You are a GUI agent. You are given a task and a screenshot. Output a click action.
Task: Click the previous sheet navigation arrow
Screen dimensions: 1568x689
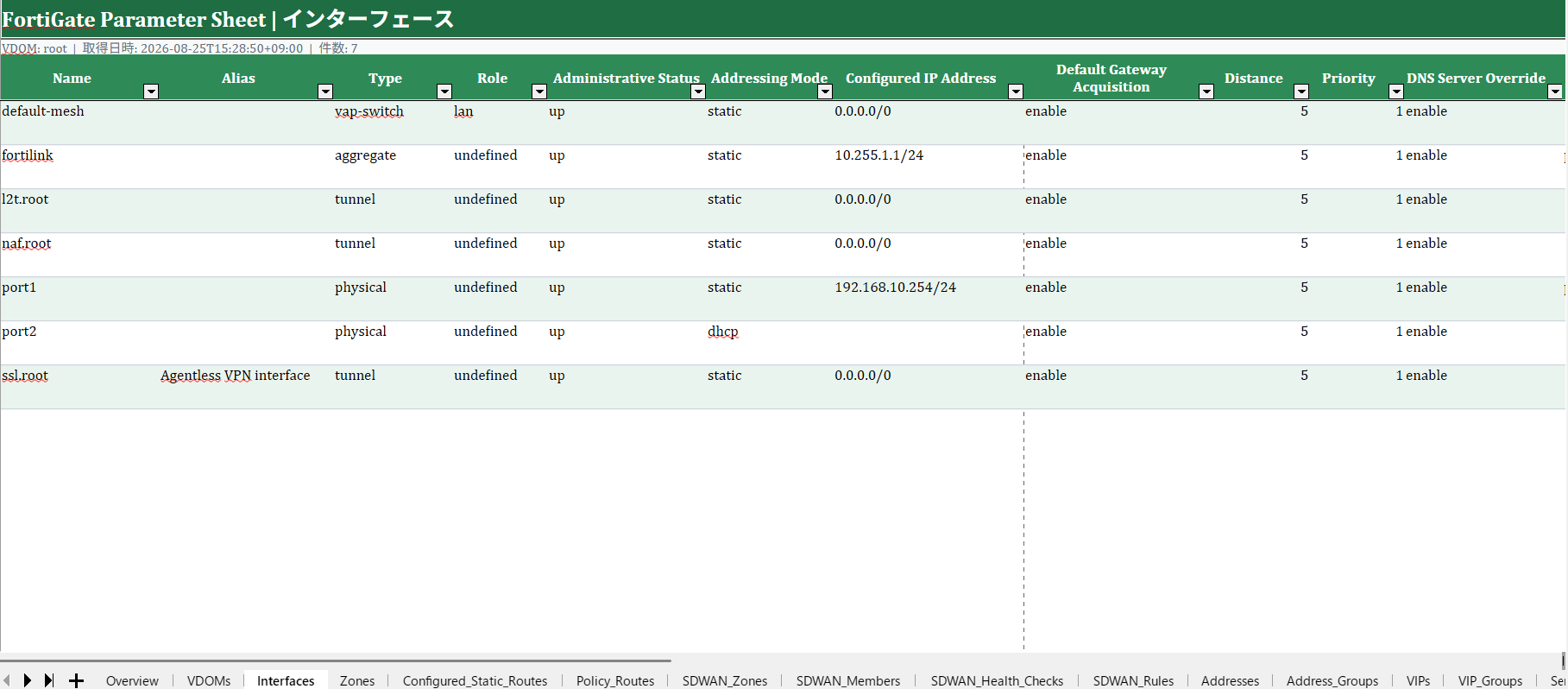(x=7, y=680)
